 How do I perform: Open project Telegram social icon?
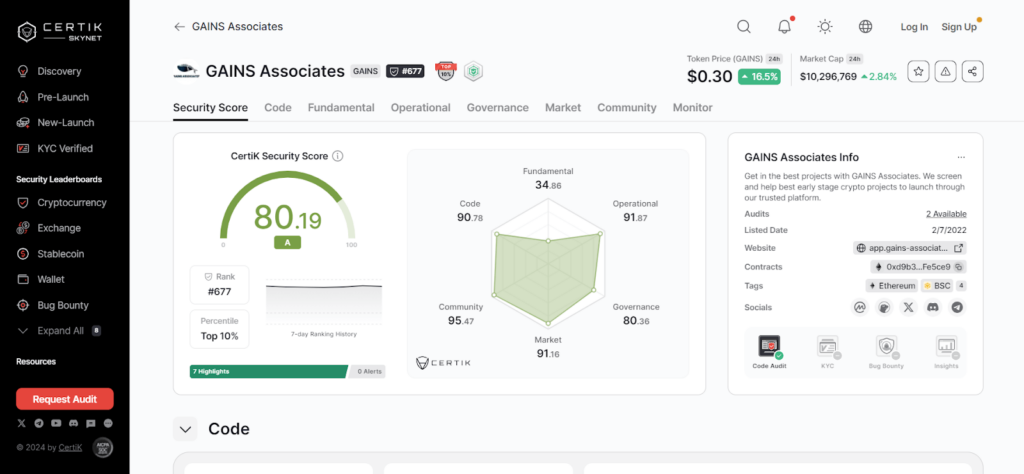(957, 308)
